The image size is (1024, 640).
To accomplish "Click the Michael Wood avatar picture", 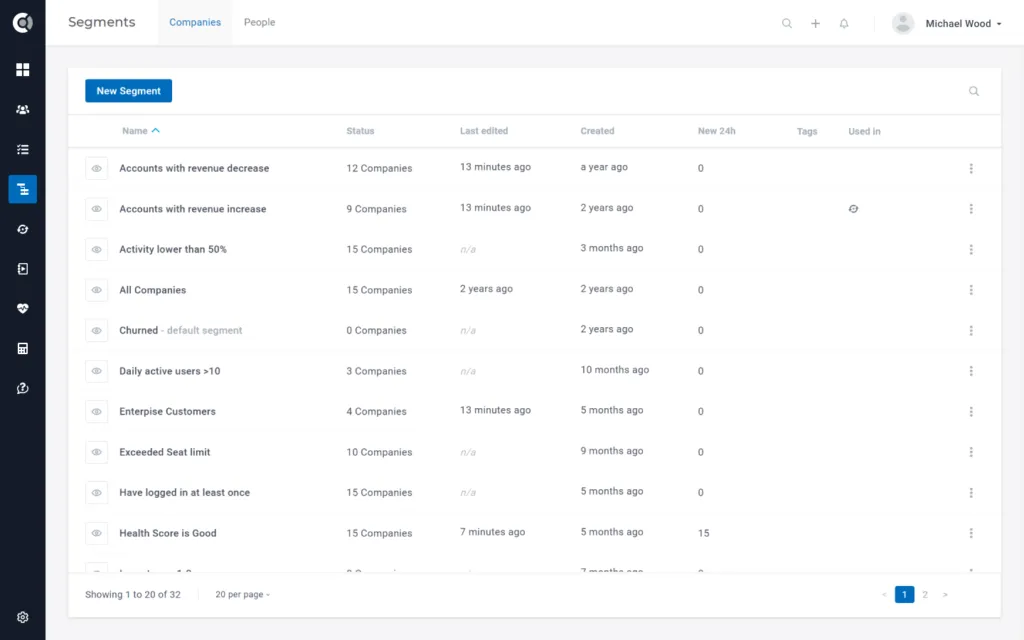I will [903, 24].
